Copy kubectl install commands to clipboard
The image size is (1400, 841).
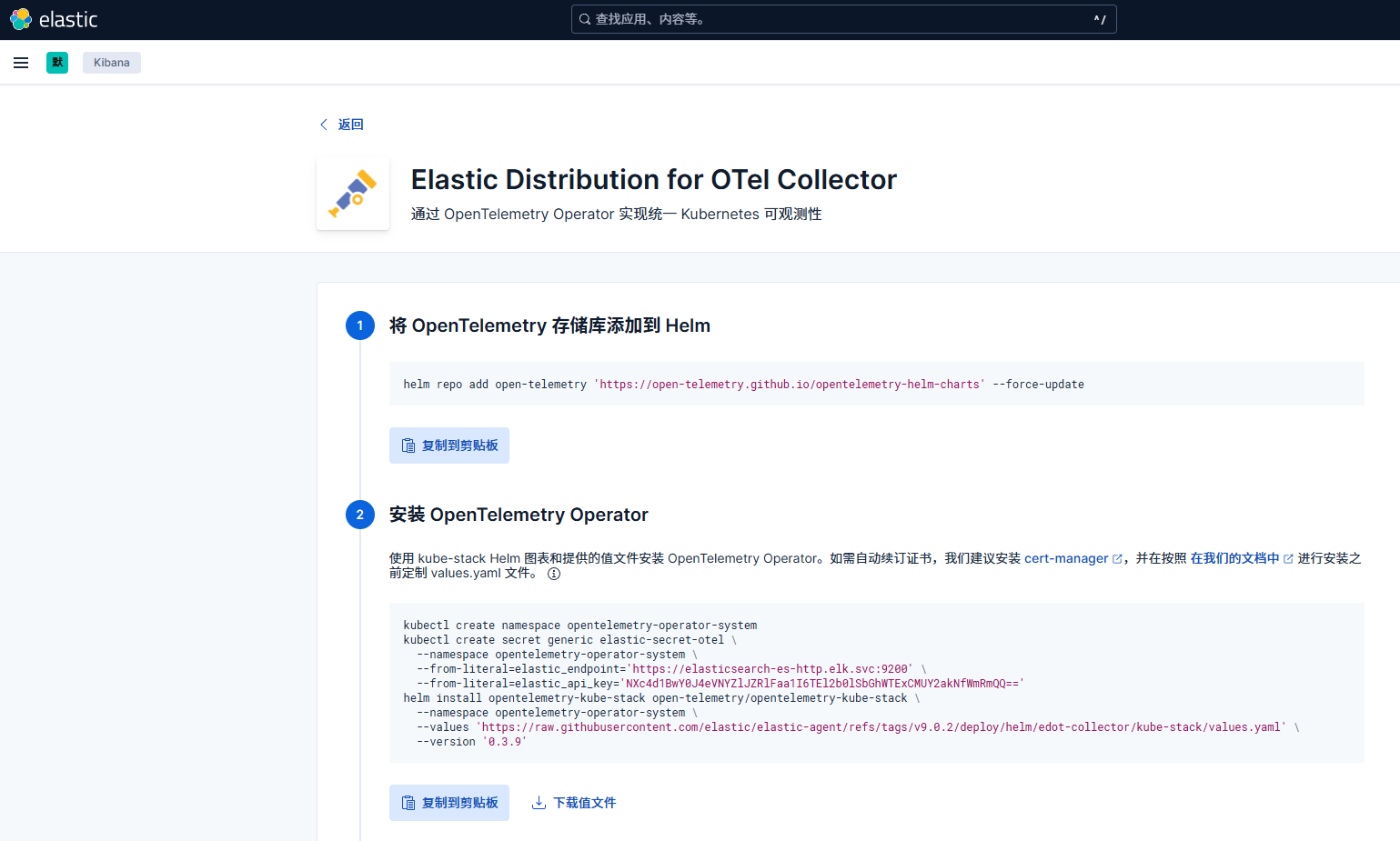449,803
